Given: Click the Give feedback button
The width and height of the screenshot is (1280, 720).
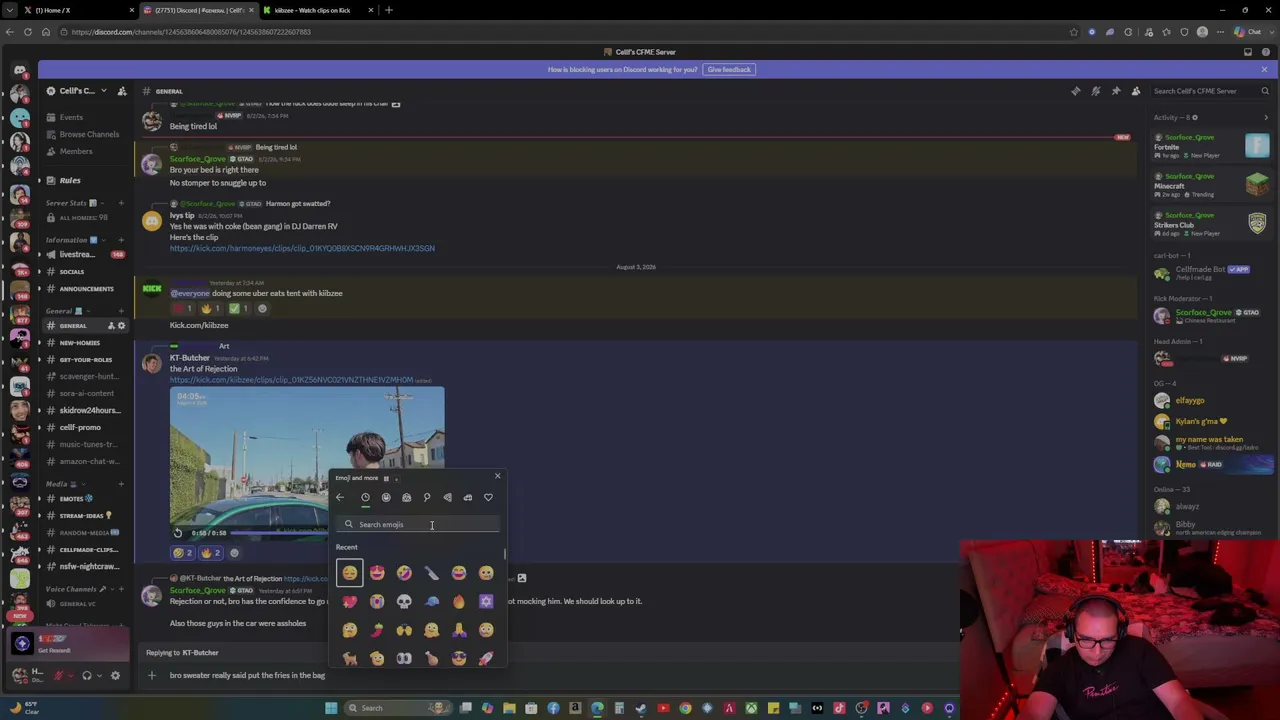Looking at the screenshot, I should [729, 69].
